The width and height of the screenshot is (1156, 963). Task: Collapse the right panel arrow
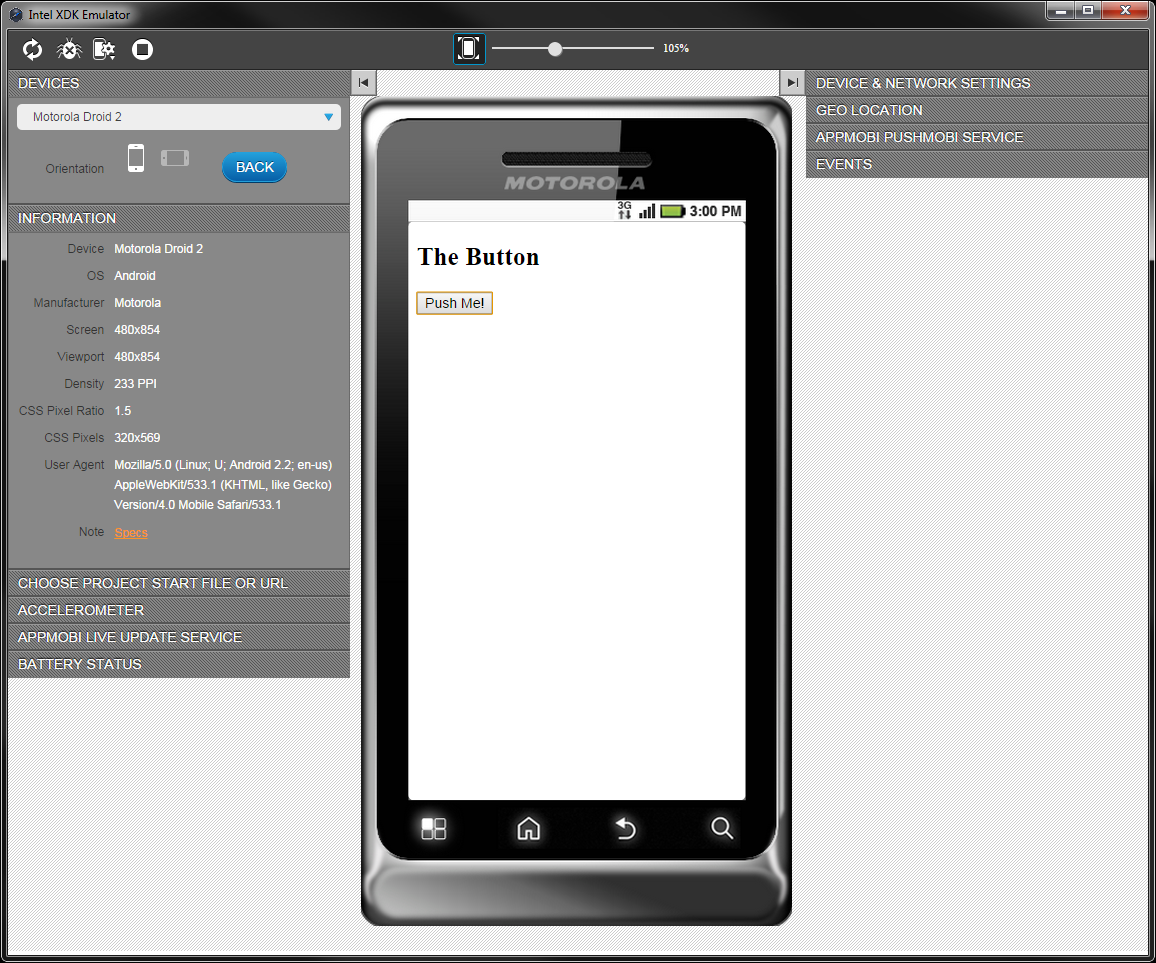pos(792,83)
